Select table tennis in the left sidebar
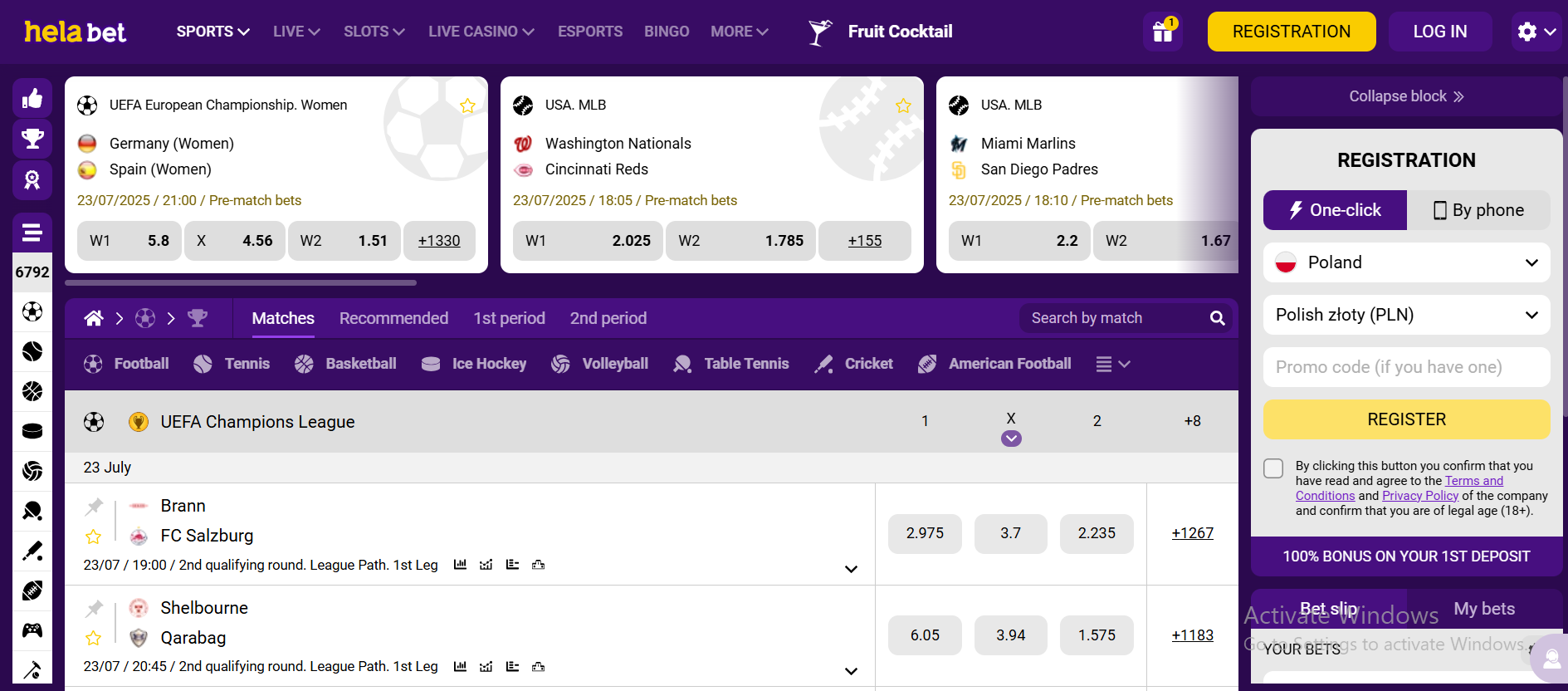 click(32, 511)
